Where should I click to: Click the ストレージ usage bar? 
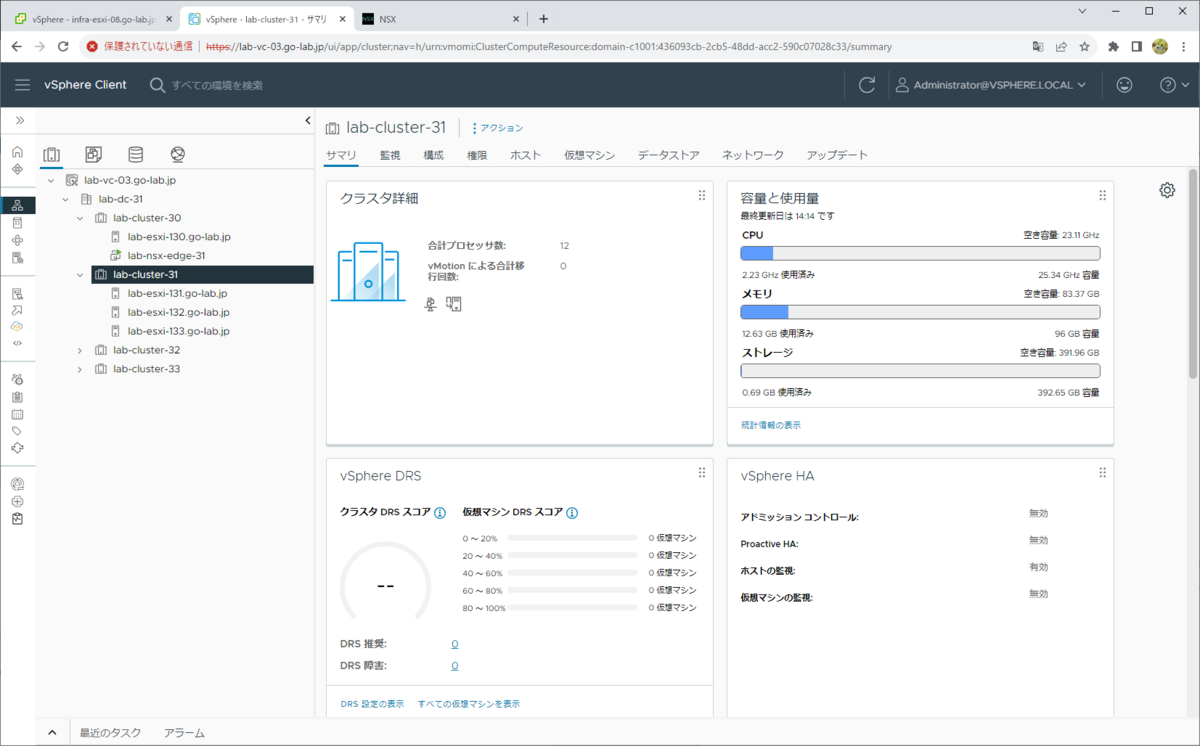click(920, 371)
